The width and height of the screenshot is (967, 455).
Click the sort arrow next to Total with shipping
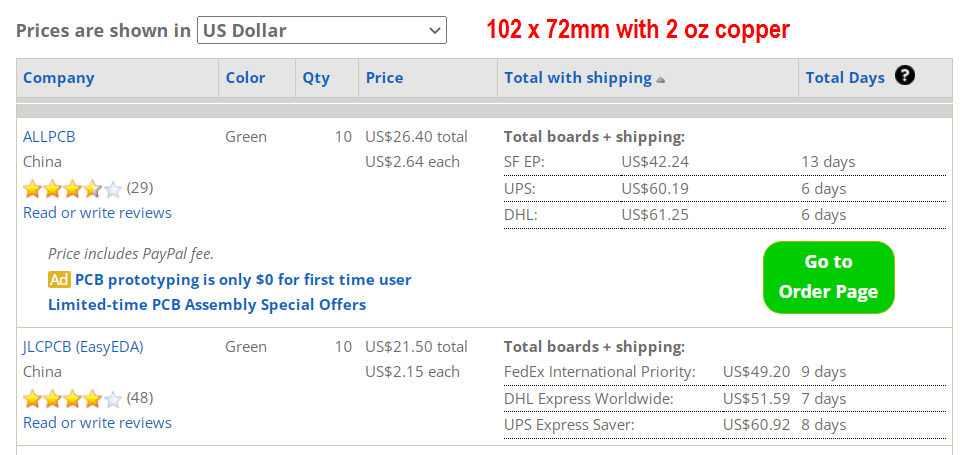coord(660,80)
